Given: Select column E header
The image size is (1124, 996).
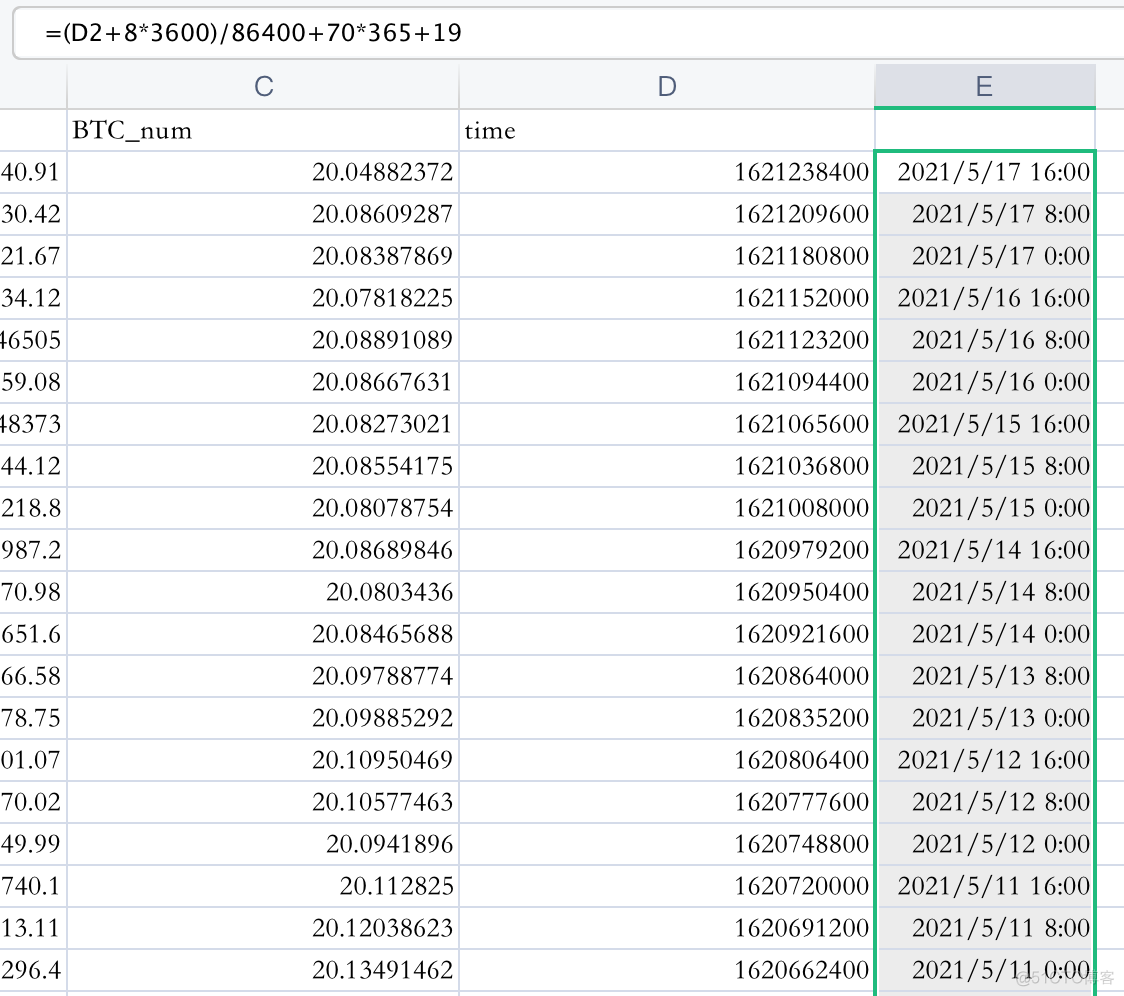Looking at the screenshot, I should point(985,87).
